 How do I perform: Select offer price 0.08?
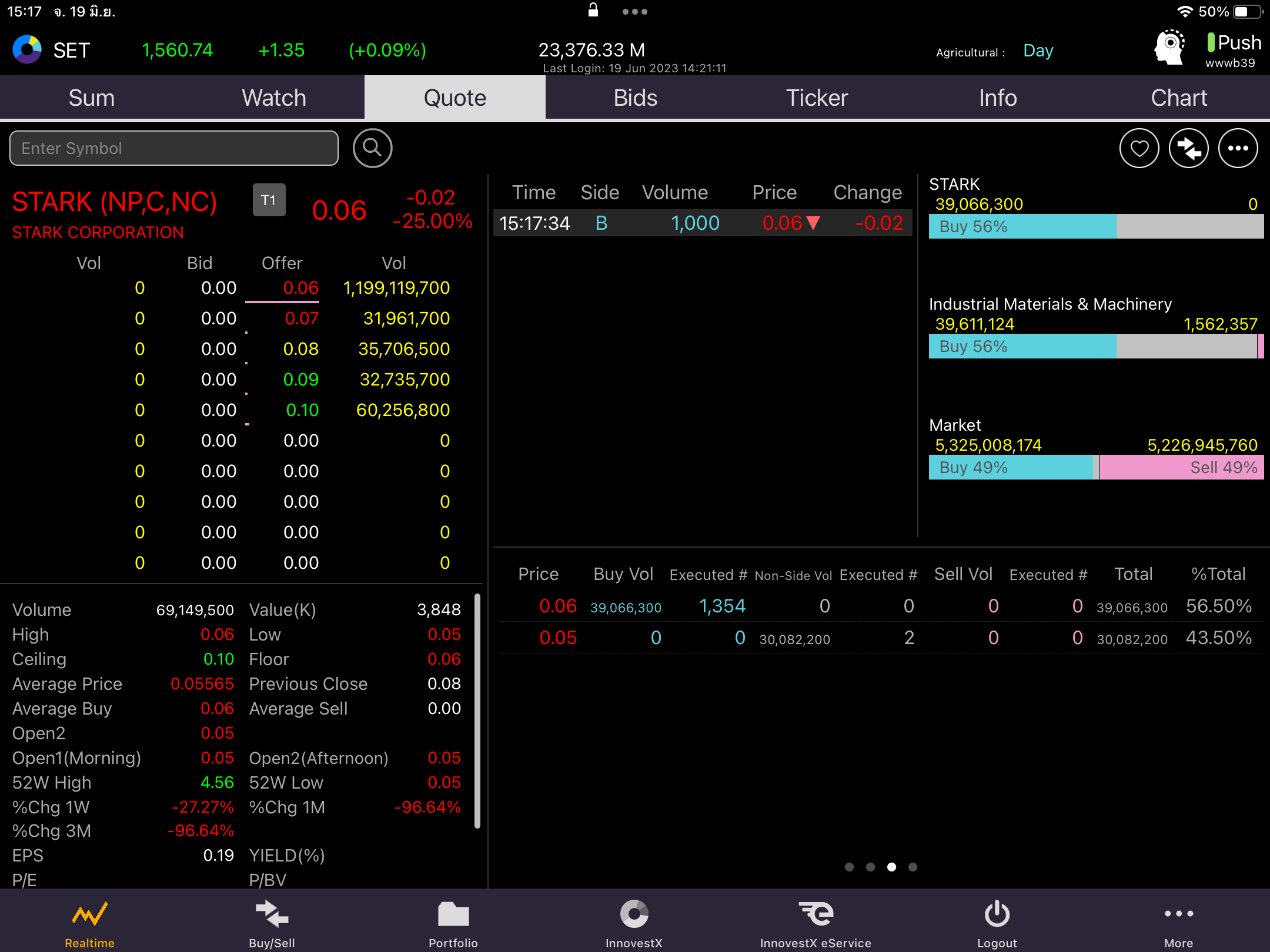click(x=301, y=349)
